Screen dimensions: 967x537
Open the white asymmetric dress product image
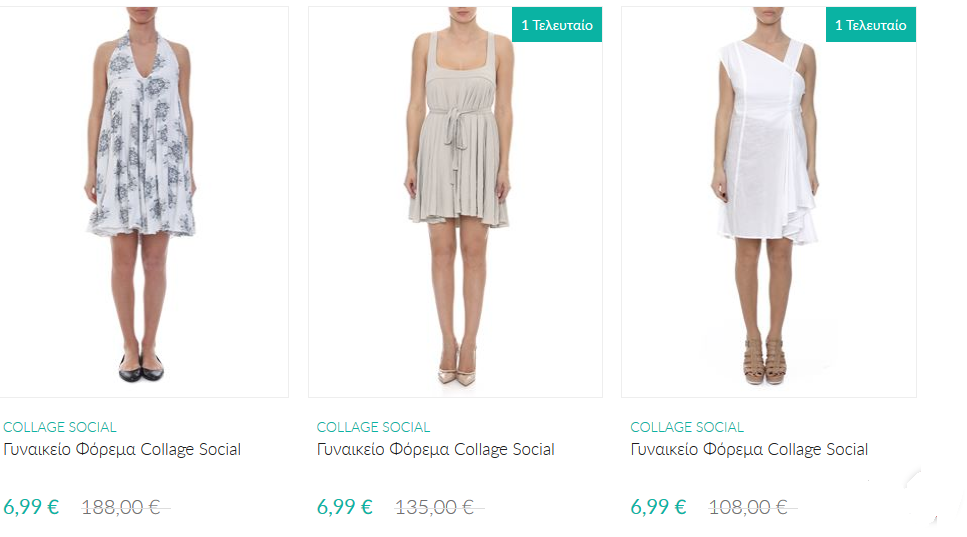(x=768, y=200)
